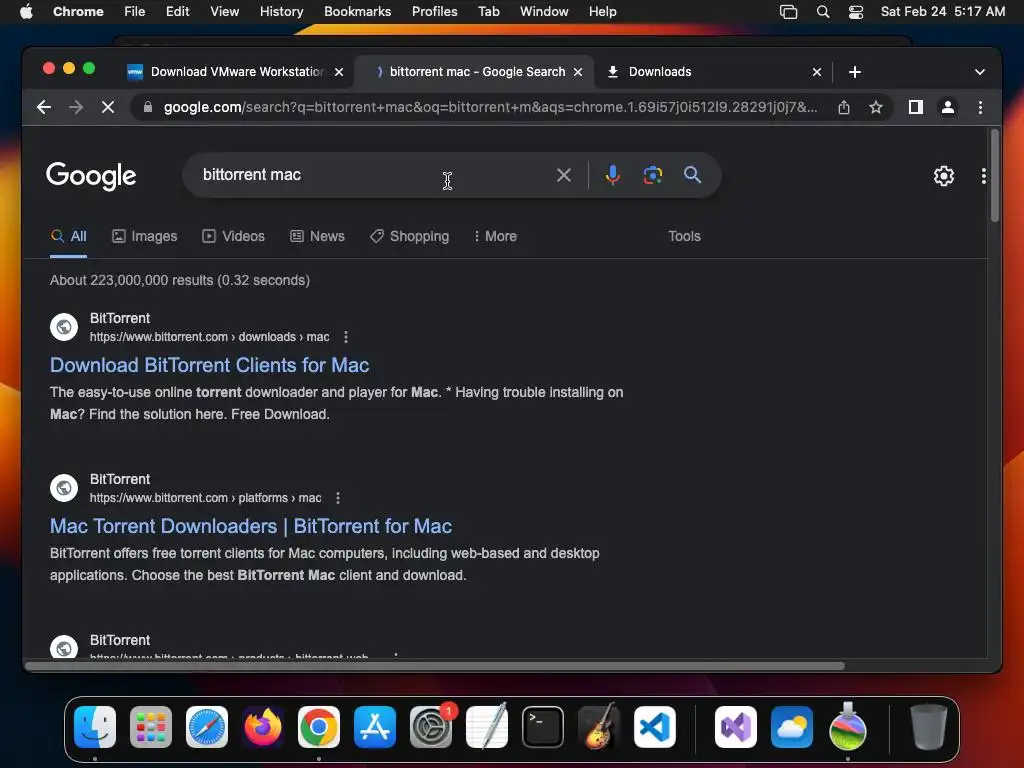Expand the More search filters

pyautogui.click(x=495, y=236)
